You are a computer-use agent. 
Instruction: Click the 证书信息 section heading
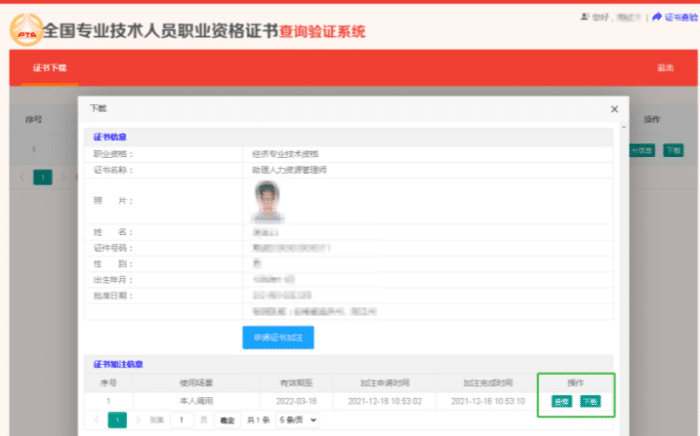[110, 137]
